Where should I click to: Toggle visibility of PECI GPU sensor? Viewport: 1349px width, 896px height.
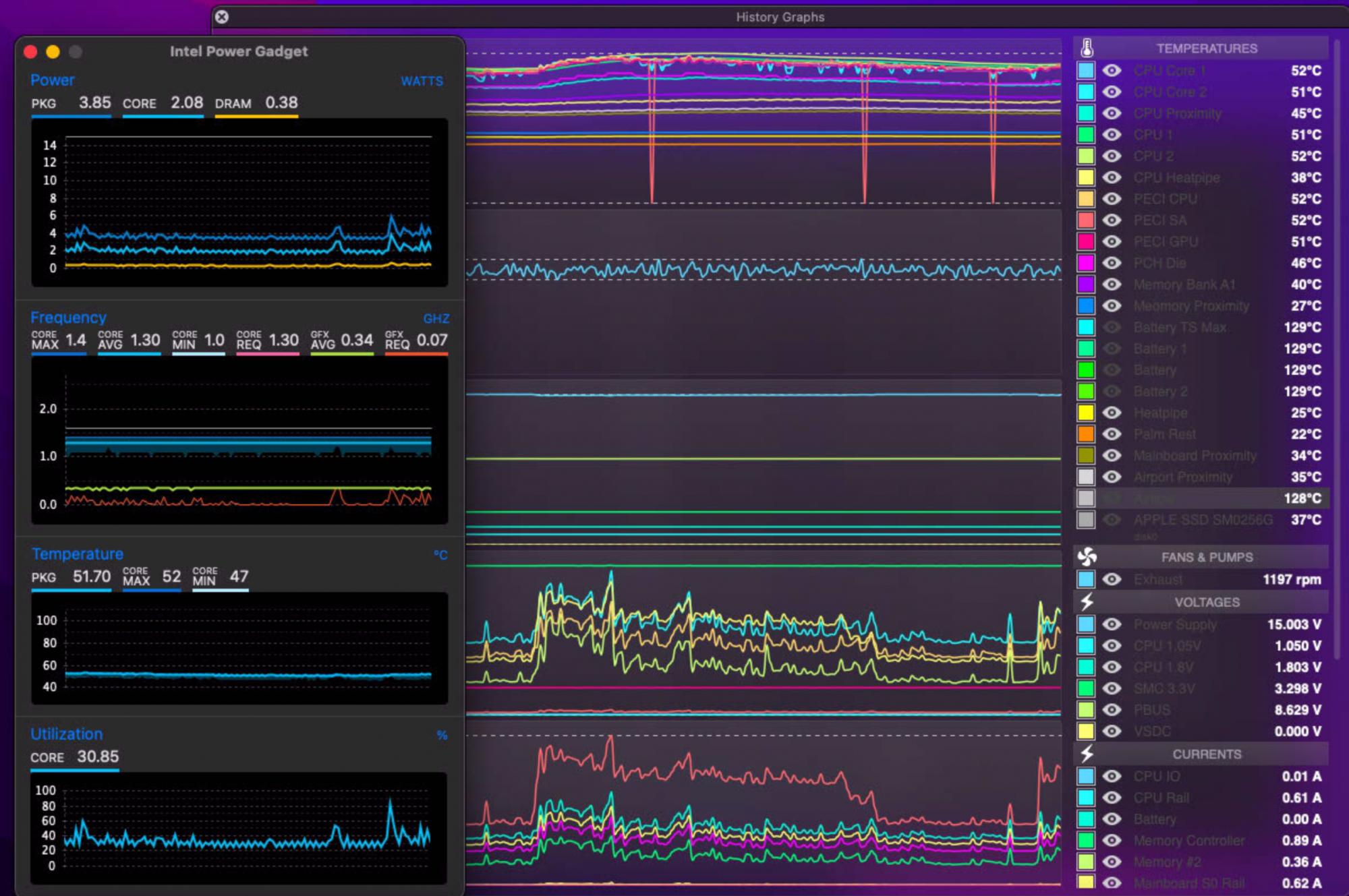1112,241
